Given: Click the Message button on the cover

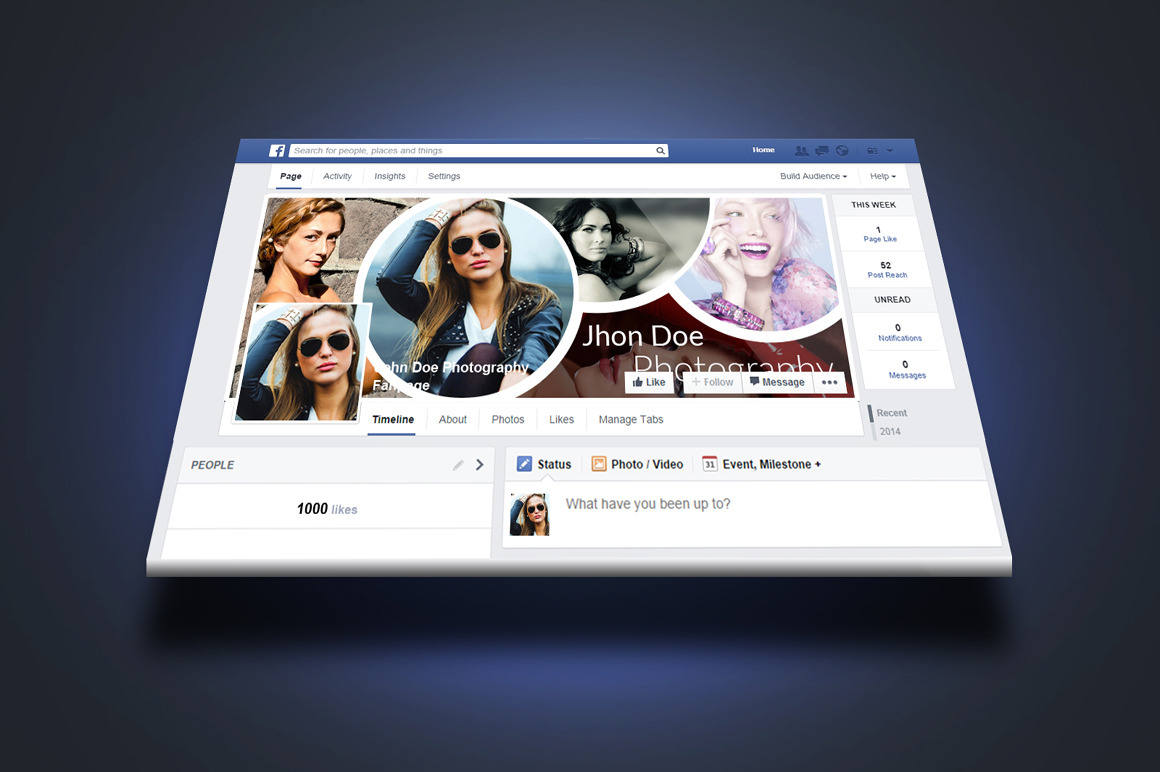Looking at the screenshot, I should click(776, 382).
